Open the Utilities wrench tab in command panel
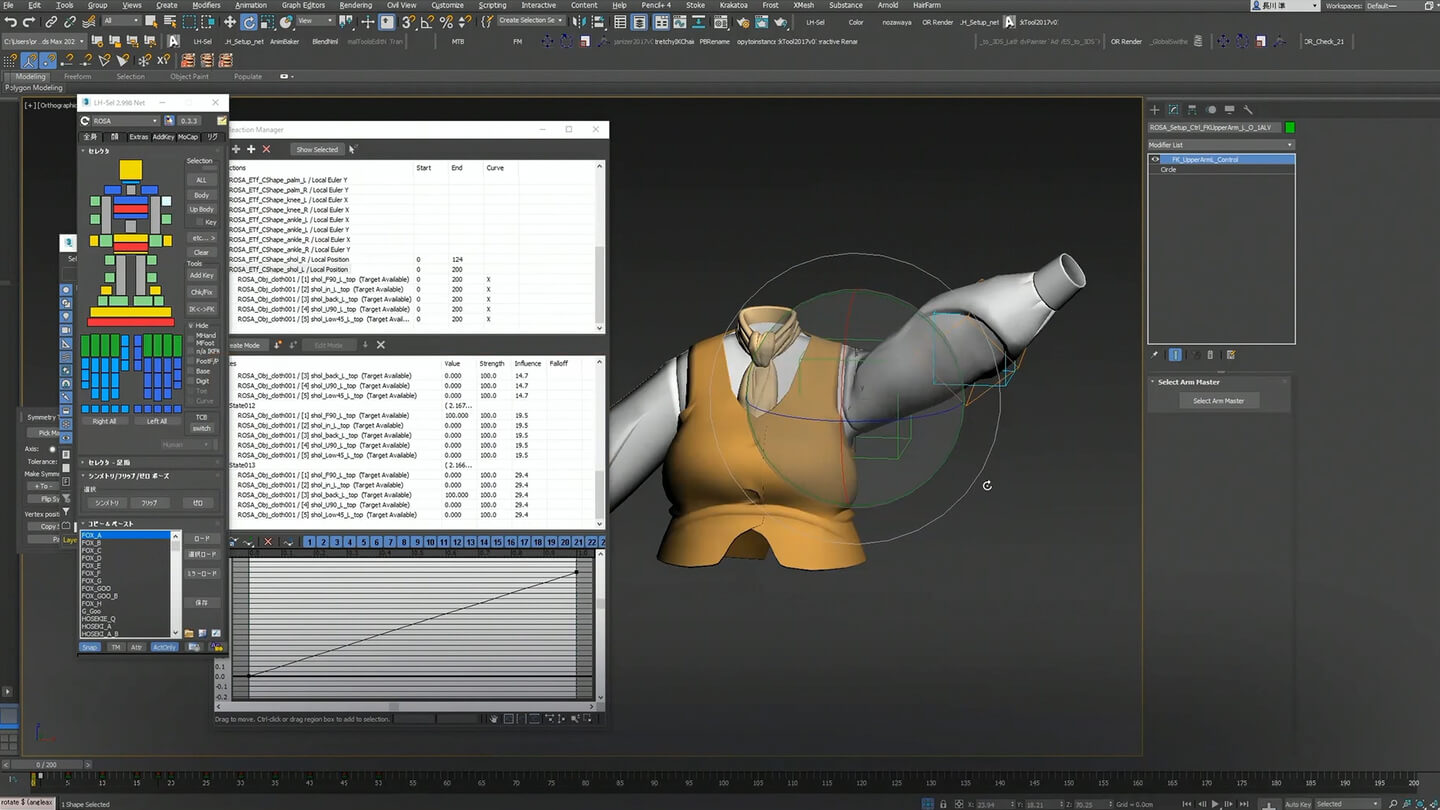 (x=1247, y=110)
